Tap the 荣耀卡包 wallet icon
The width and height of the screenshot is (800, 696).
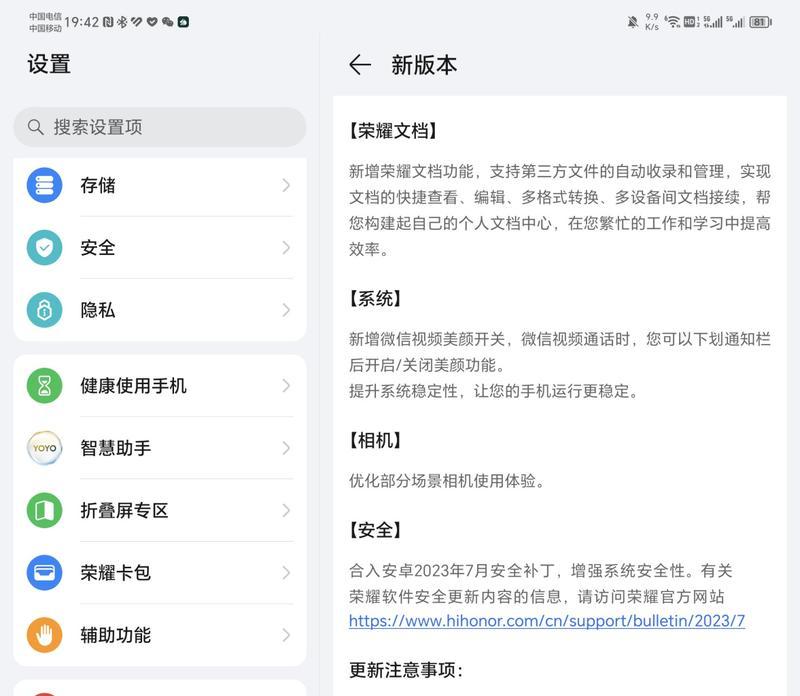[x=44, y=573]
